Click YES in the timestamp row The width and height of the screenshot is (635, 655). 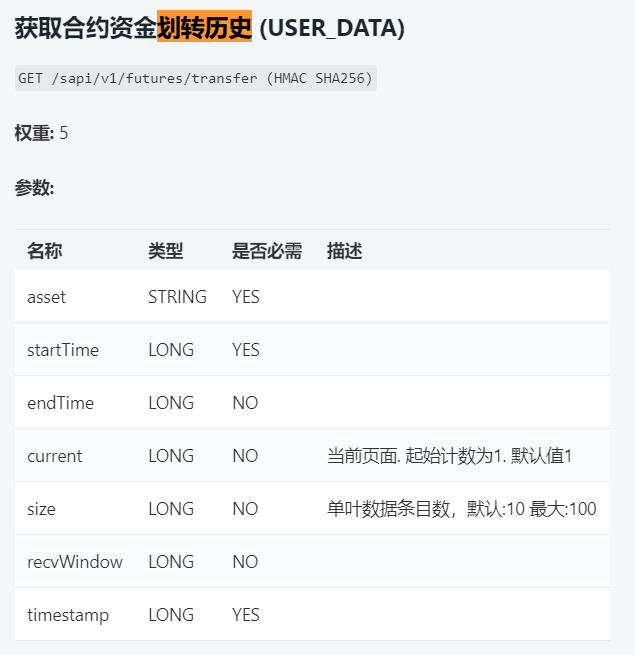tap(245, 615)
